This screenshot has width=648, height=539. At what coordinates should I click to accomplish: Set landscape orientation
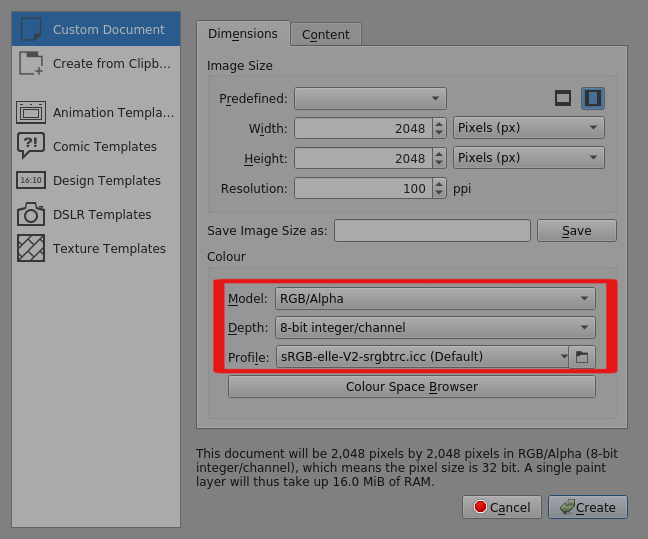click(x=563, y=98)
